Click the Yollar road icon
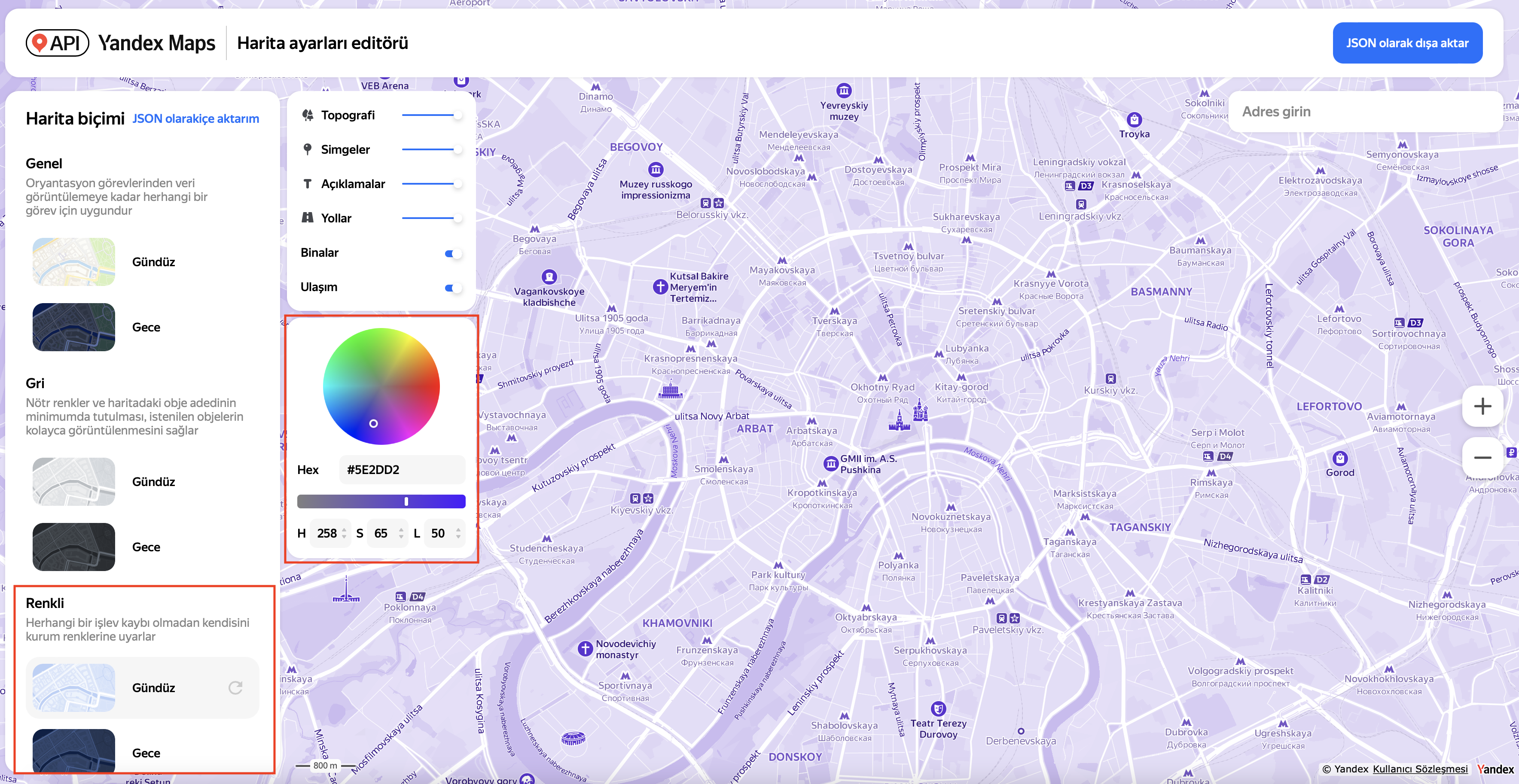Screen dimensions: 1519x784 307,218
